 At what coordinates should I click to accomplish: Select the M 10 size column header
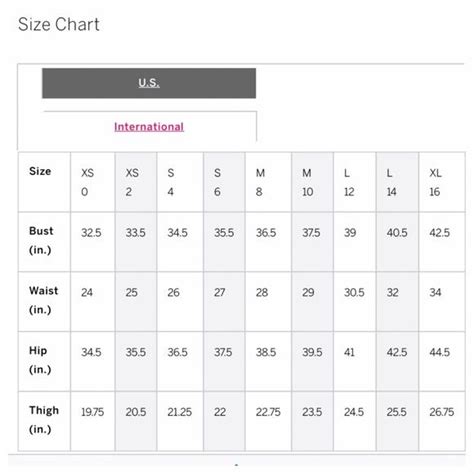pyautogui.click(x=312, y=182)
